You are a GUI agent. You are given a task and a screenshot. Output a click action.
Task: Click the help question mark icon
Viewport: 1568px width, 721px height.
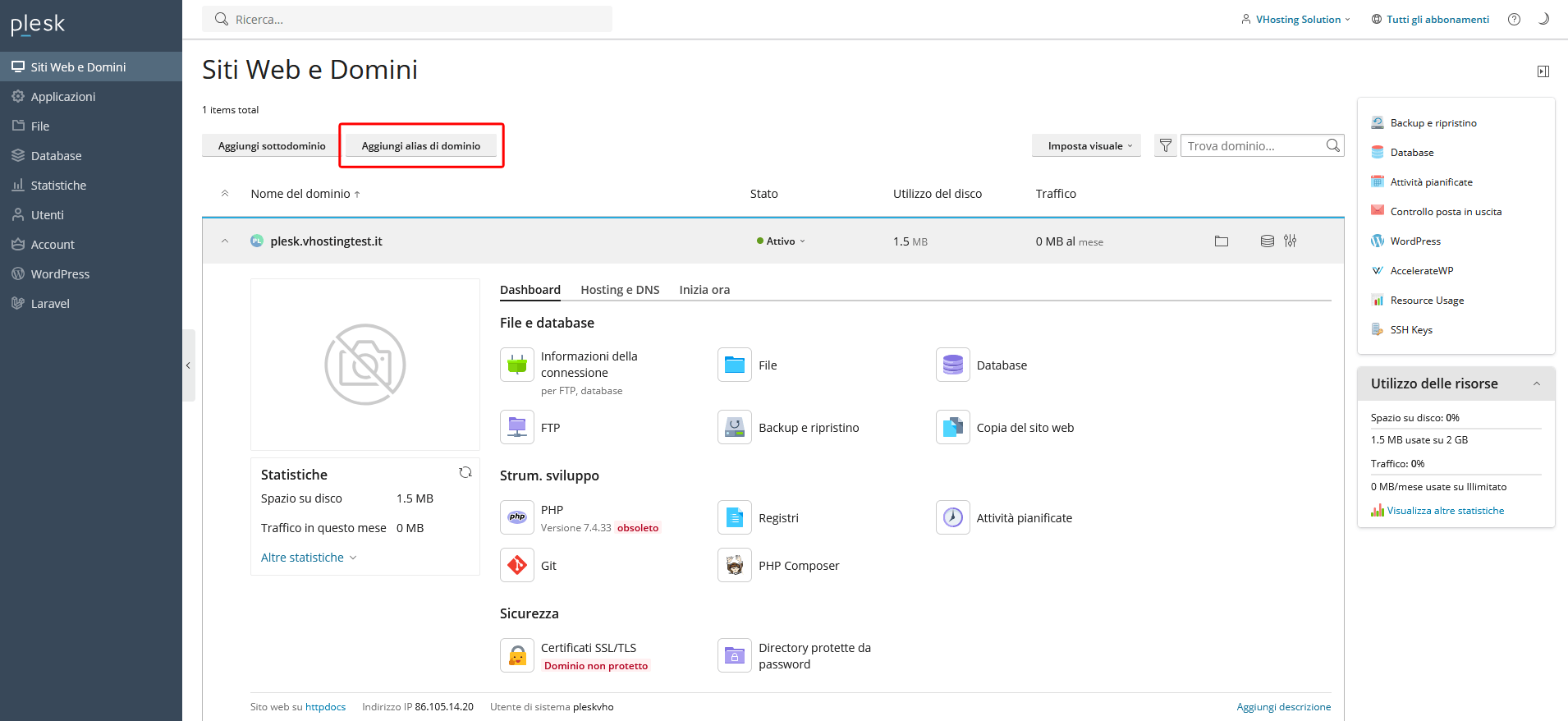[x=1514, y=19]
